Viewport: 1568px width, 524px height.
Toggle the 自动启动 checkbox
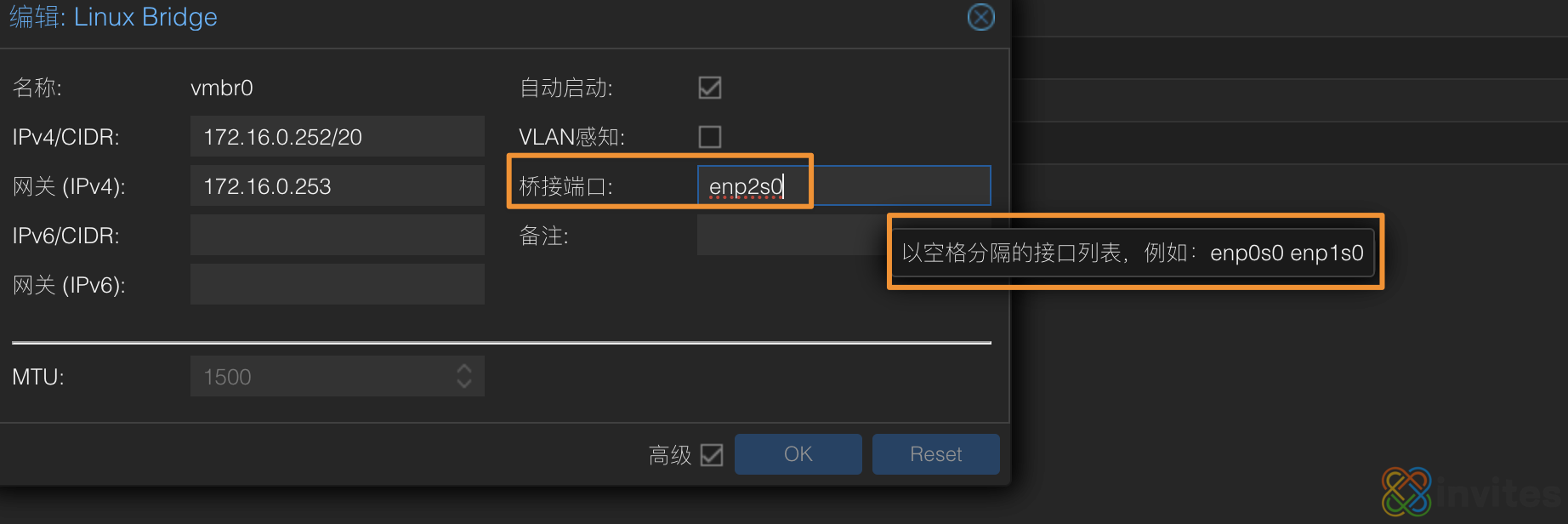tap(710, 88)
